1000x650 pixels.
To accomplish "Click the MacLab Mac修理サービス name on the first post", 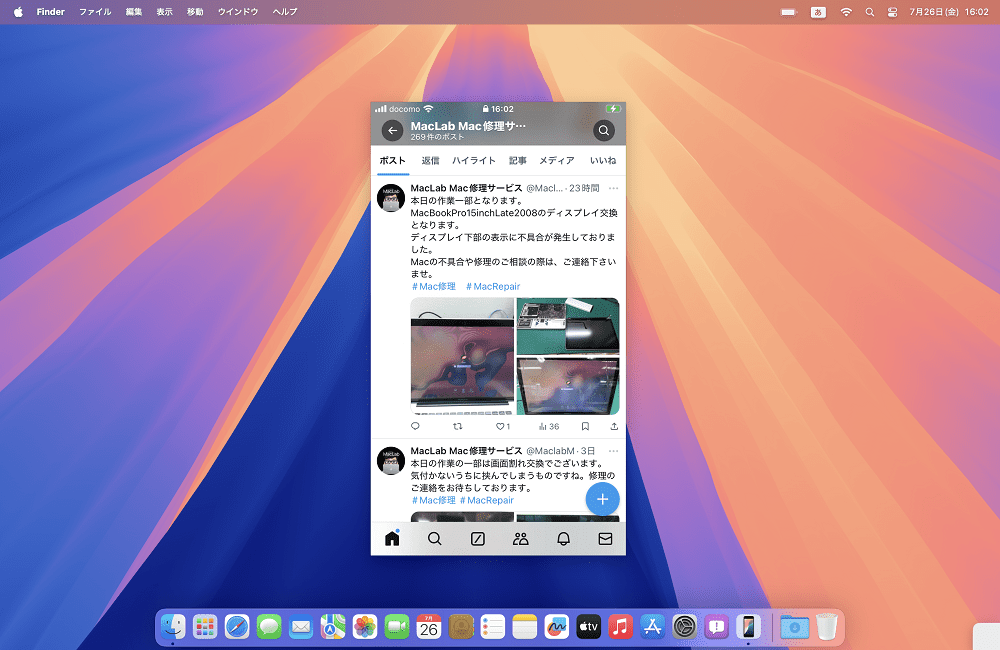I will coord(466,188).
